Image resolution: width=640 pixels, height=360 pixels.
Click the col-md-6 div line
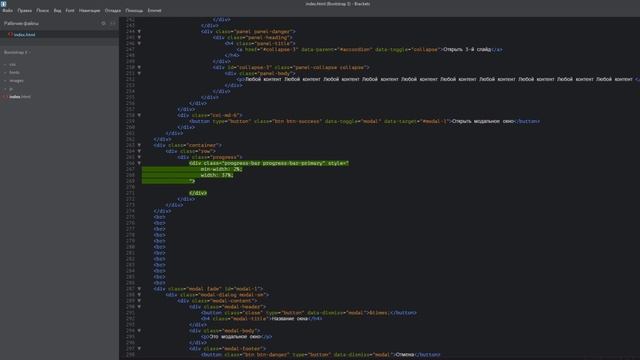tap(210, 115)
